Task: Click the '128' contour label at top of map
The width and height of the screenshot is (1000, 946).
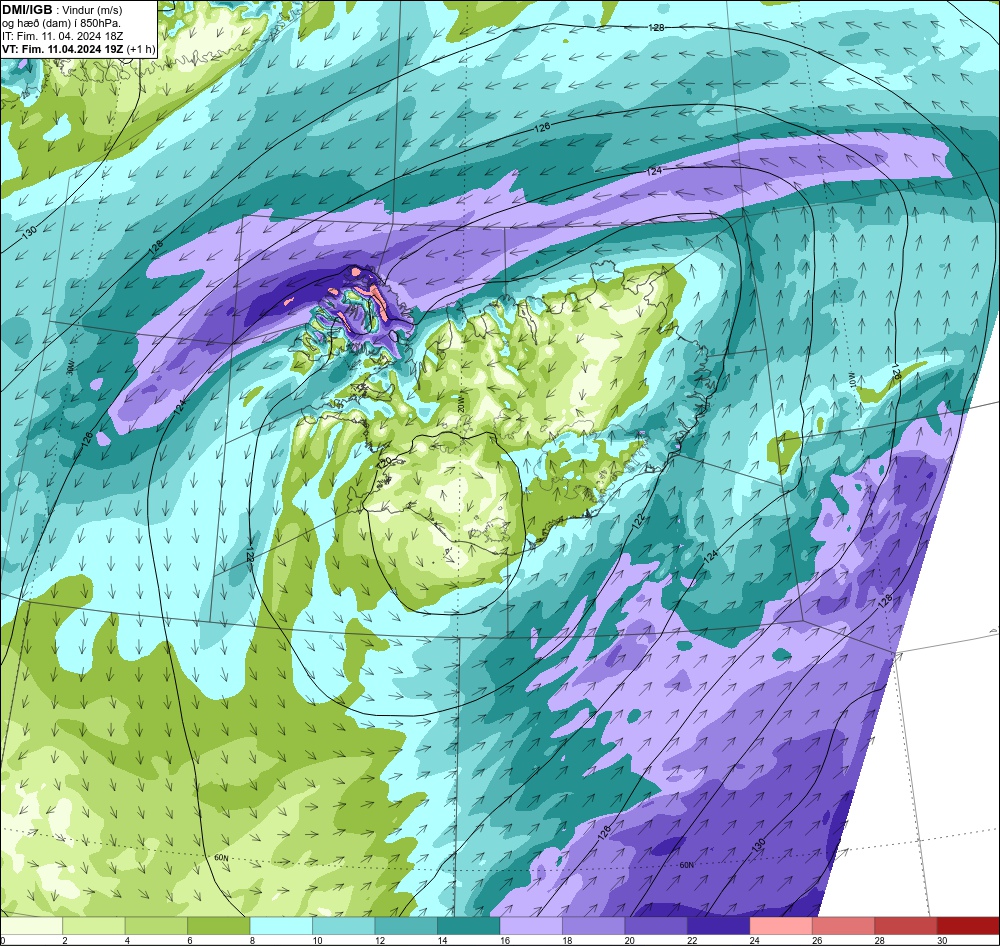Action: pos(656,27)
